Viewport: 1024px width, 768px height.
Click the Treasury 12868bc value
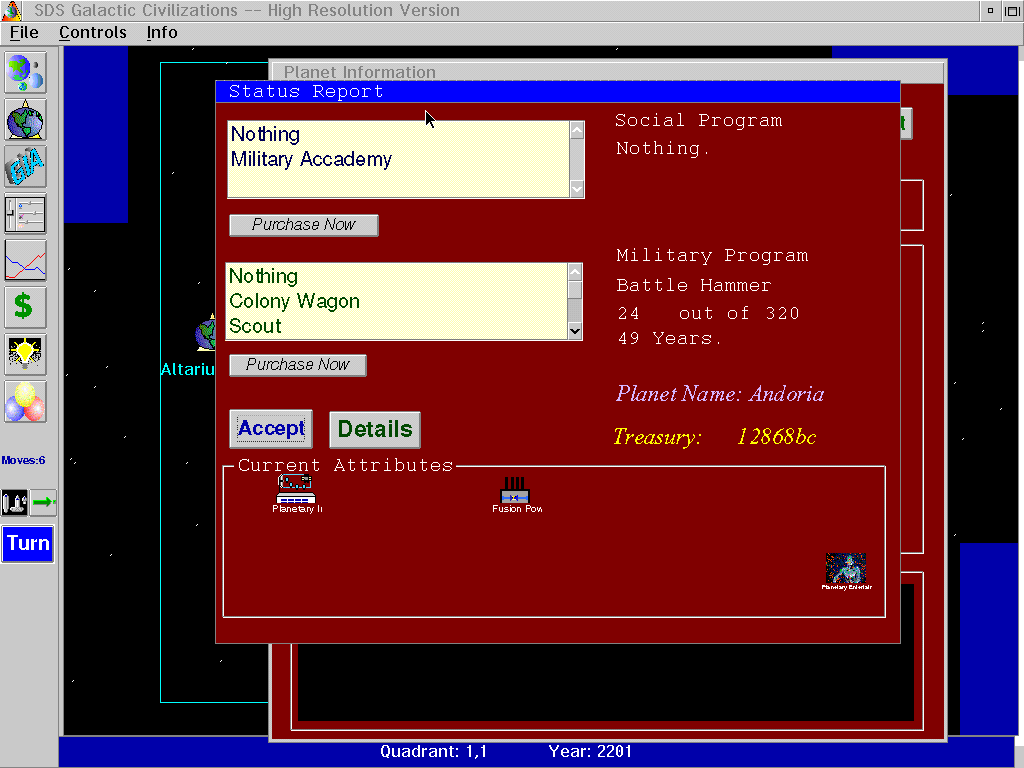pos(776,436)
